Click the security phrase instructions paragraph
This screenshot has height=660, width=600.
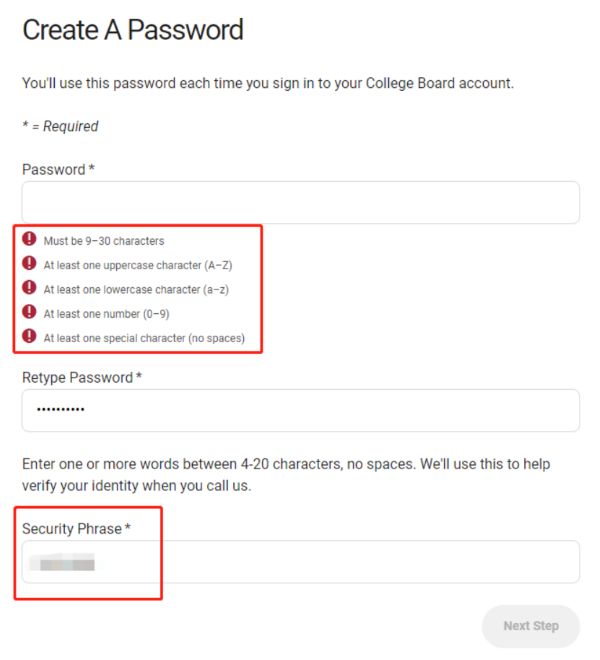pos(286,475)
